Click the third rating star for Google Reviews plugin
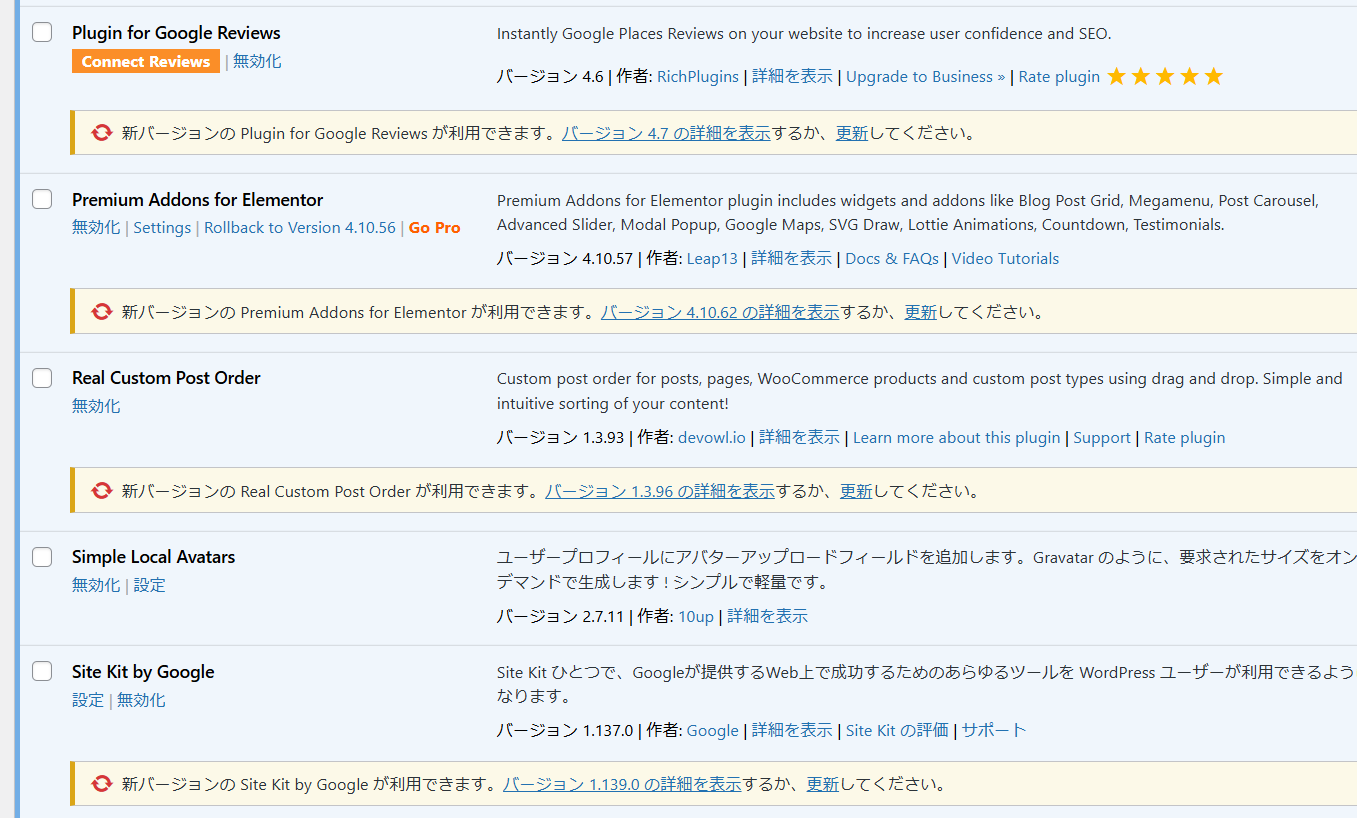1357x818 pixels. [x=1165, y=77]
